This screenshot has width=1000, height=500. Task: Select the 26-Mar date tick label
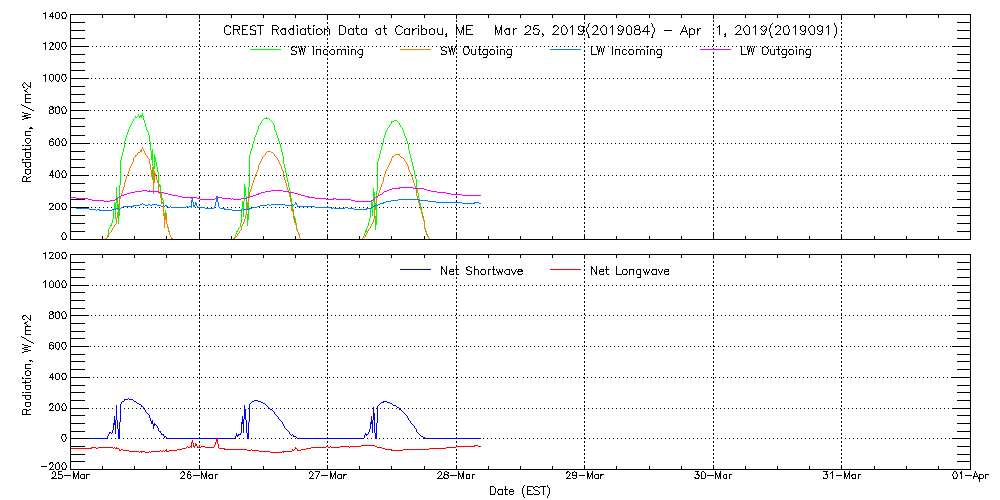[200, 476]
